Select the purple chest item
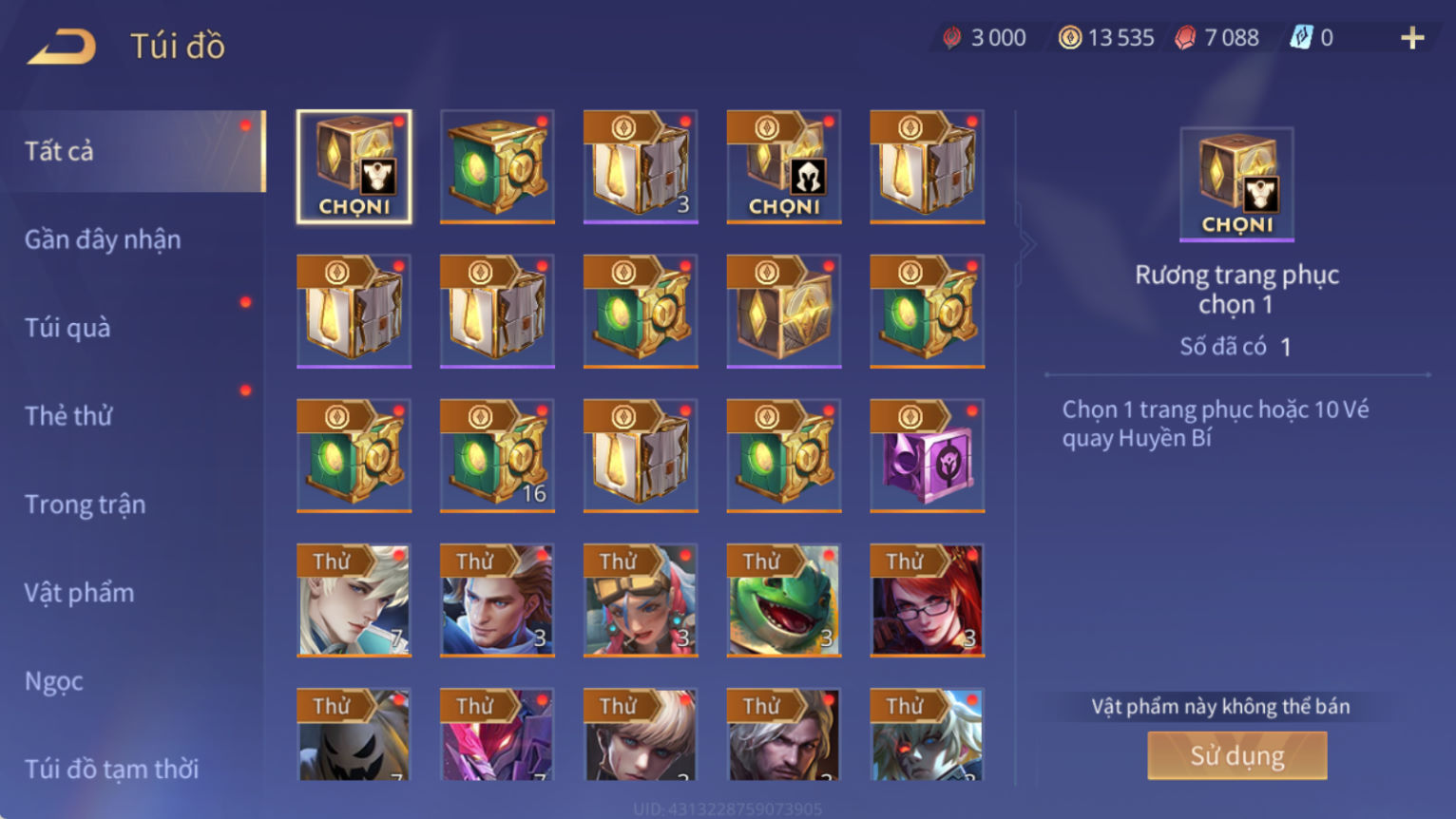The image size is (1456, 819). pos(927,455)
